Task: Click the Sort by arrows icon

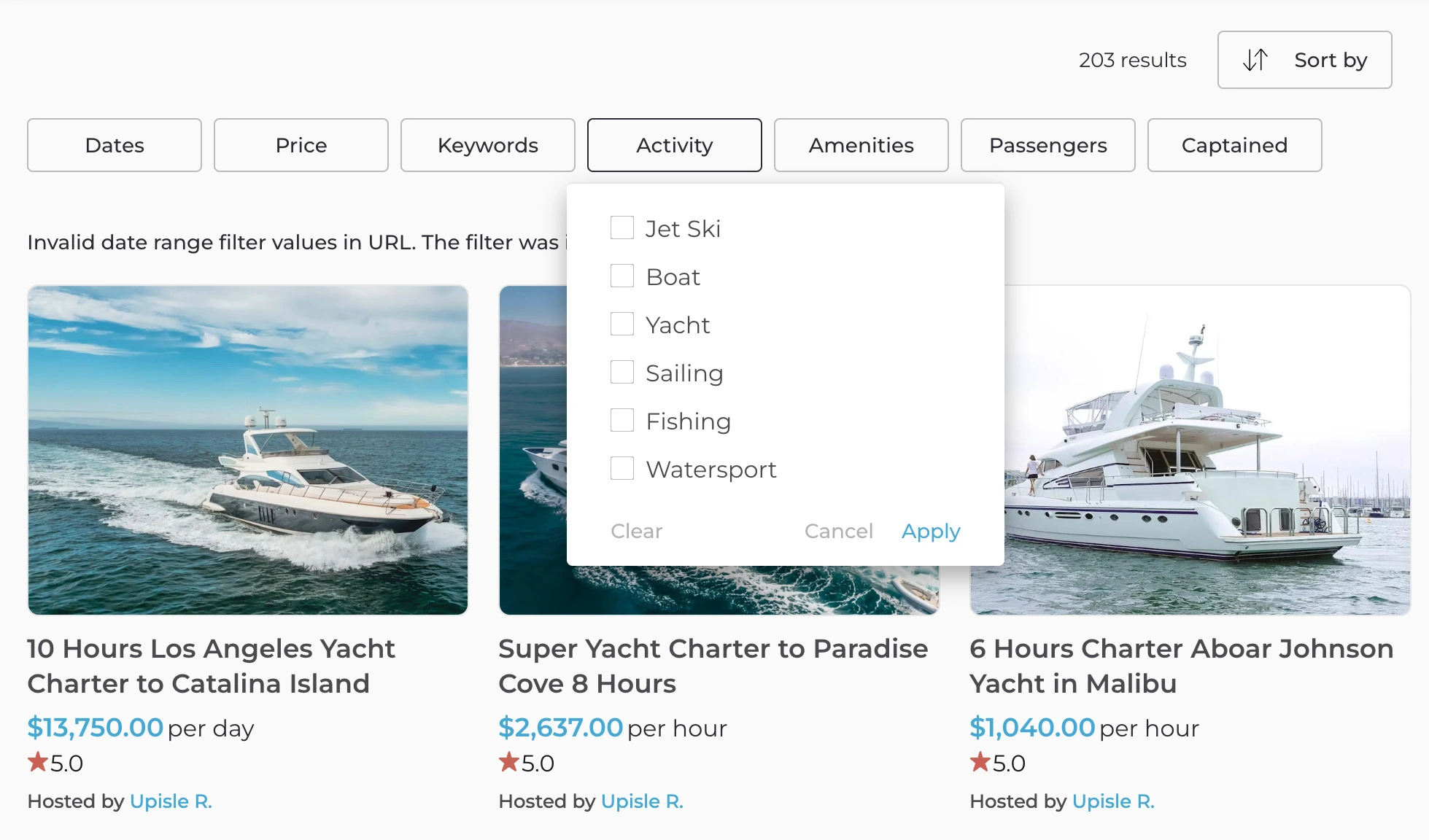Action: [x=1256, y=60]
